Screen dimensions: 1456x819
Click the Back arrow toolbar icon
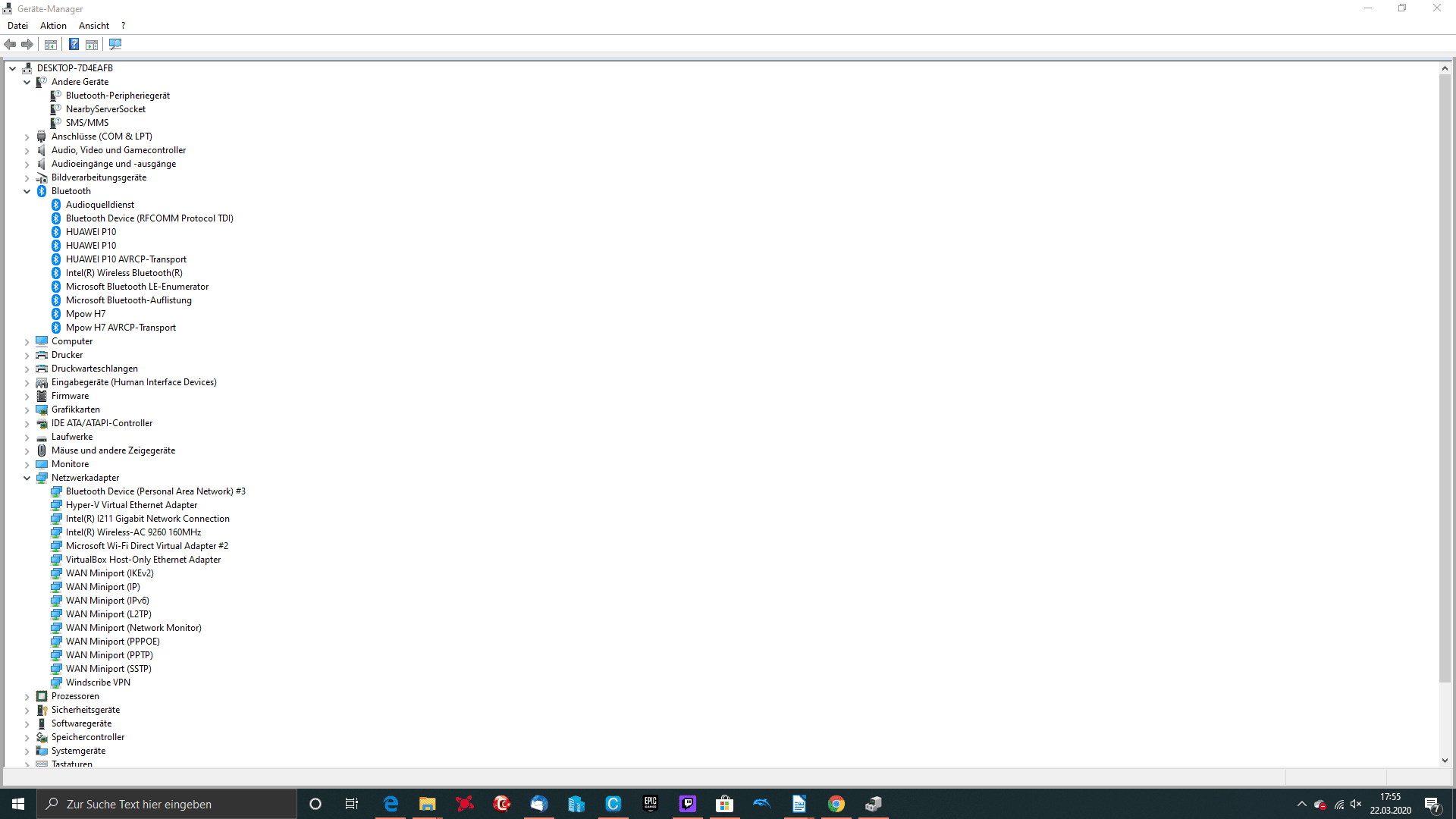(x=10, y=44)
